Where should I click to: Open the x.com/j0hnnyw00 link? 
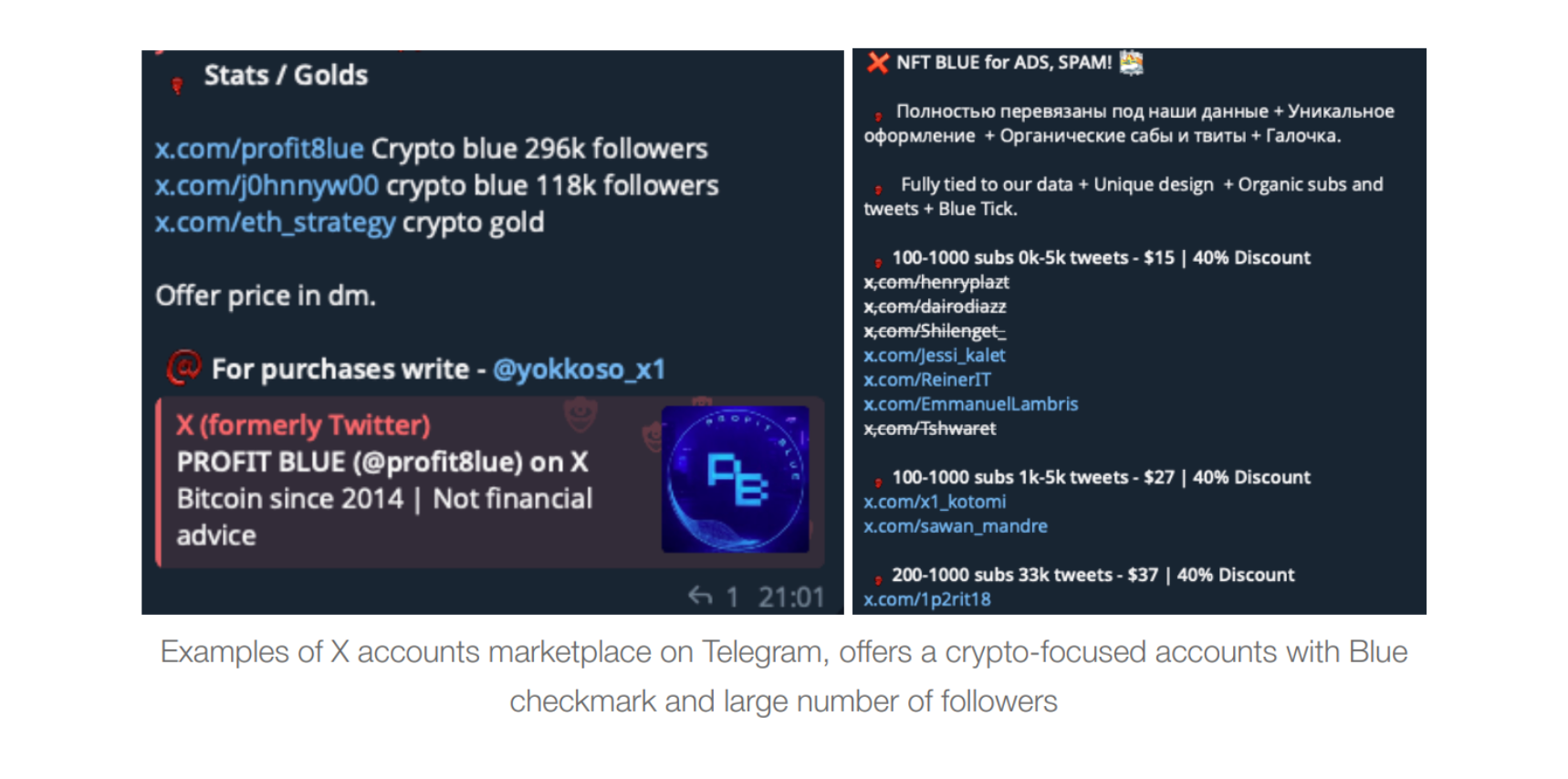point(265,185)
